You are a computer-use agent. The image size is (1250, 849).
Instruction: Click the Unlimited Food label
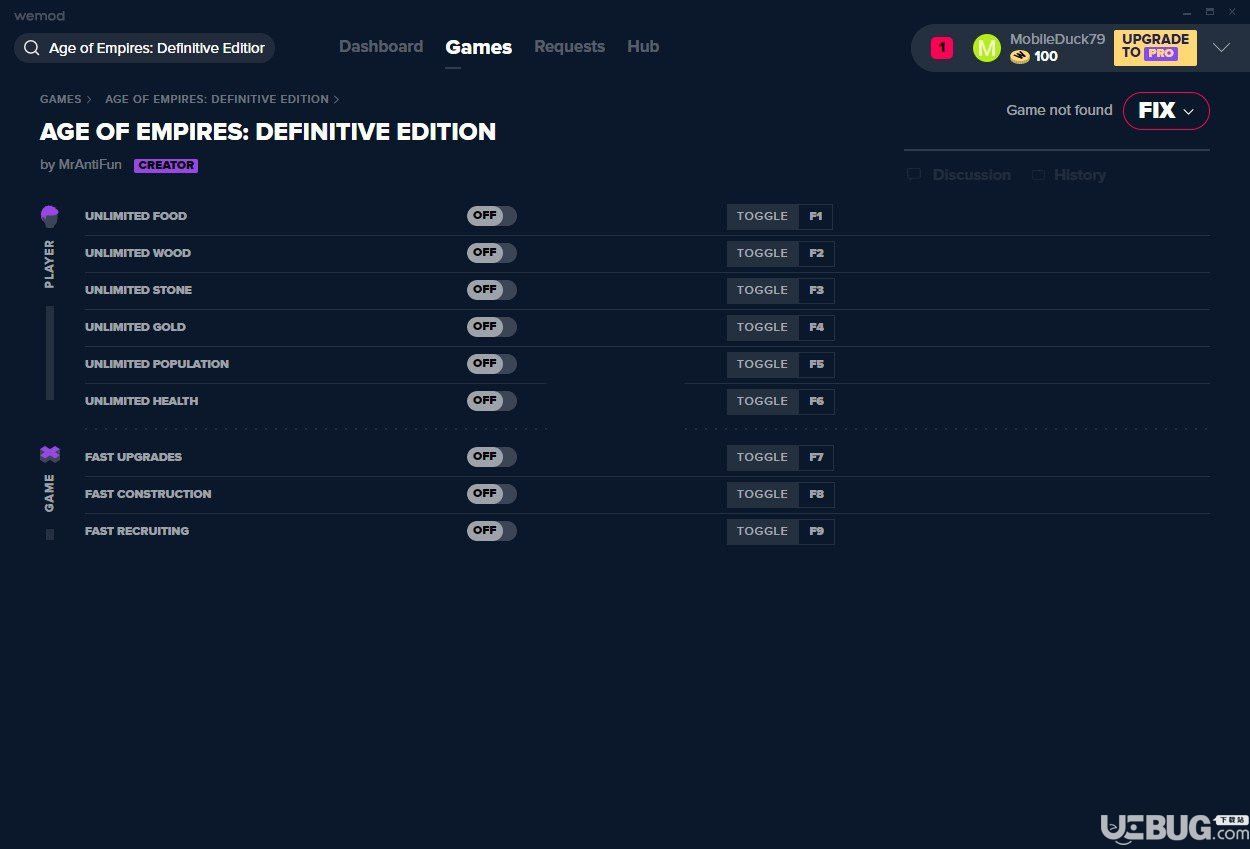[136, 216]
